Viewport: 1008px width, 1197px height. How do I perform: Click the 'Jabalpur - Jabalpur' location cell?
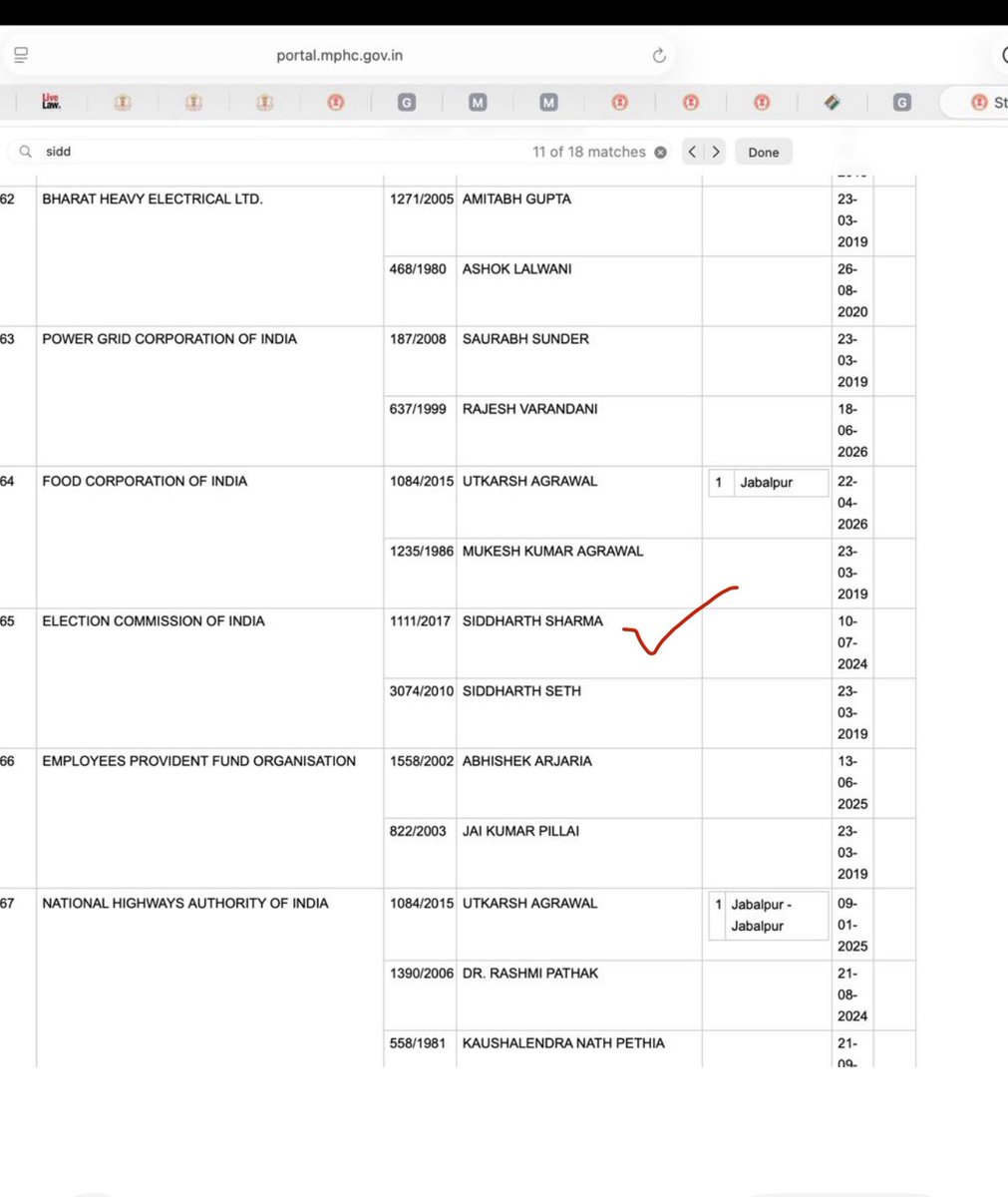769,915
